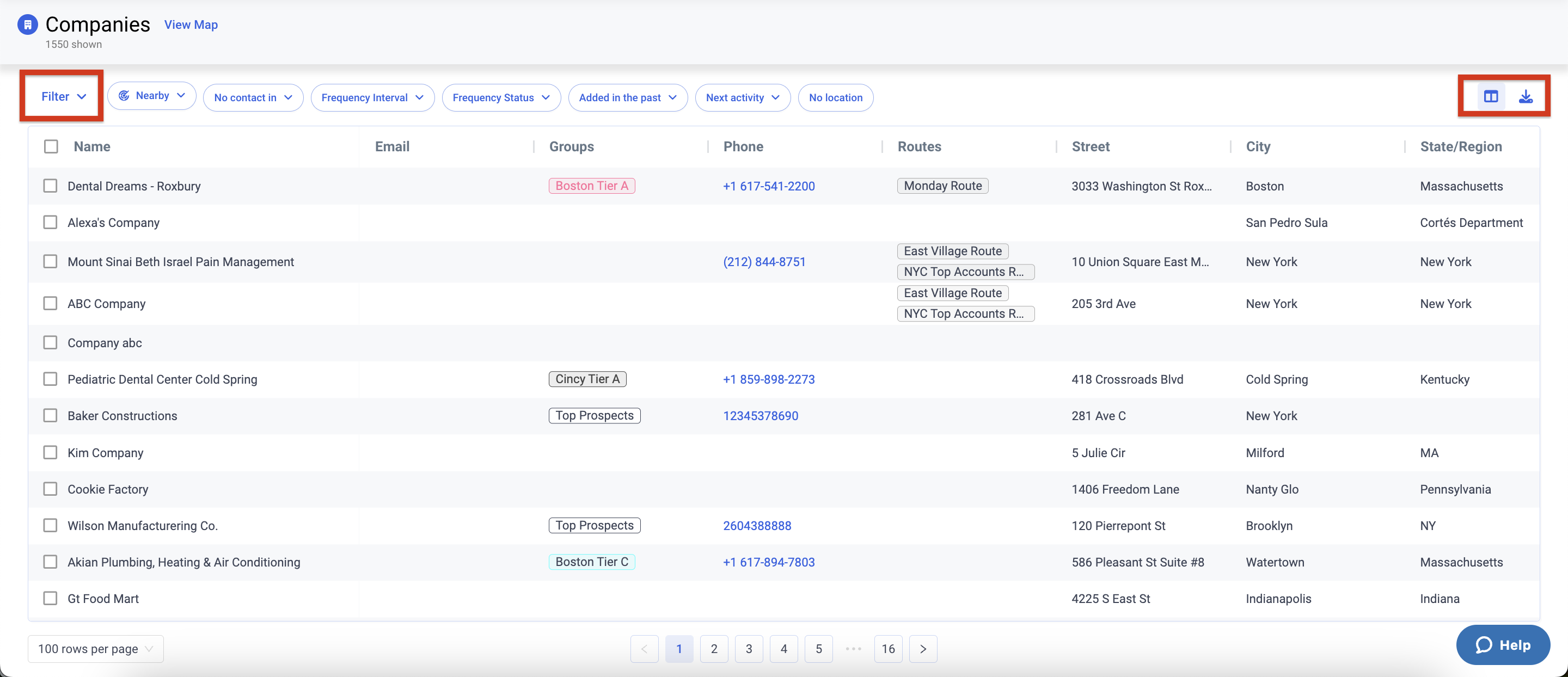
Task: Click the Companies building icon
Action: click(27, 25)
